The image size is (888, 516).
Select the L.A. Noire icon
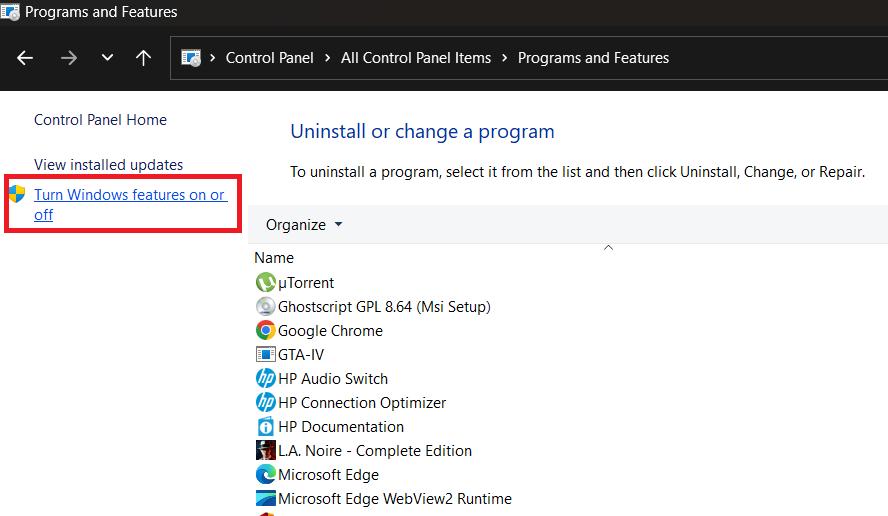click(265, 450)
